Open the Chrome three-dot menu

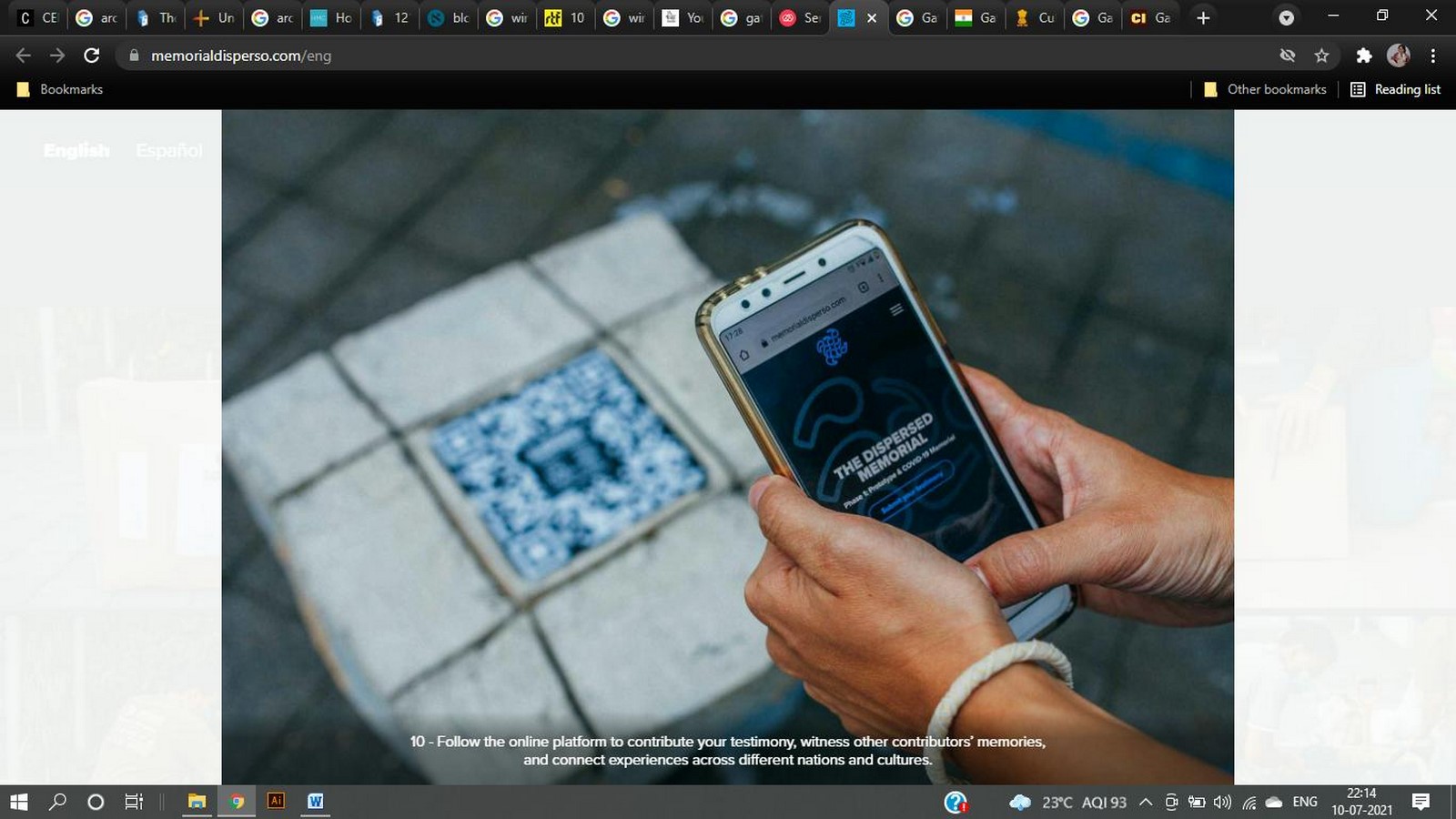coord(1433,56)
